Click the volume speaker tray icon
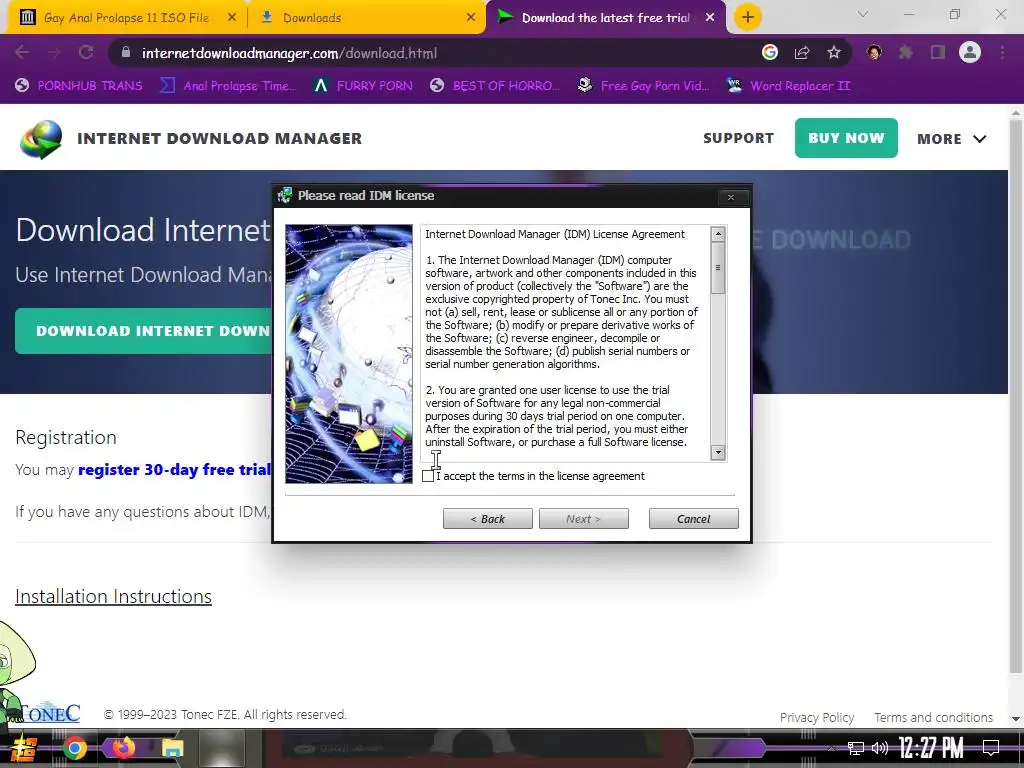The width and height of the screenshot is (1024, 768). (880, 748)
